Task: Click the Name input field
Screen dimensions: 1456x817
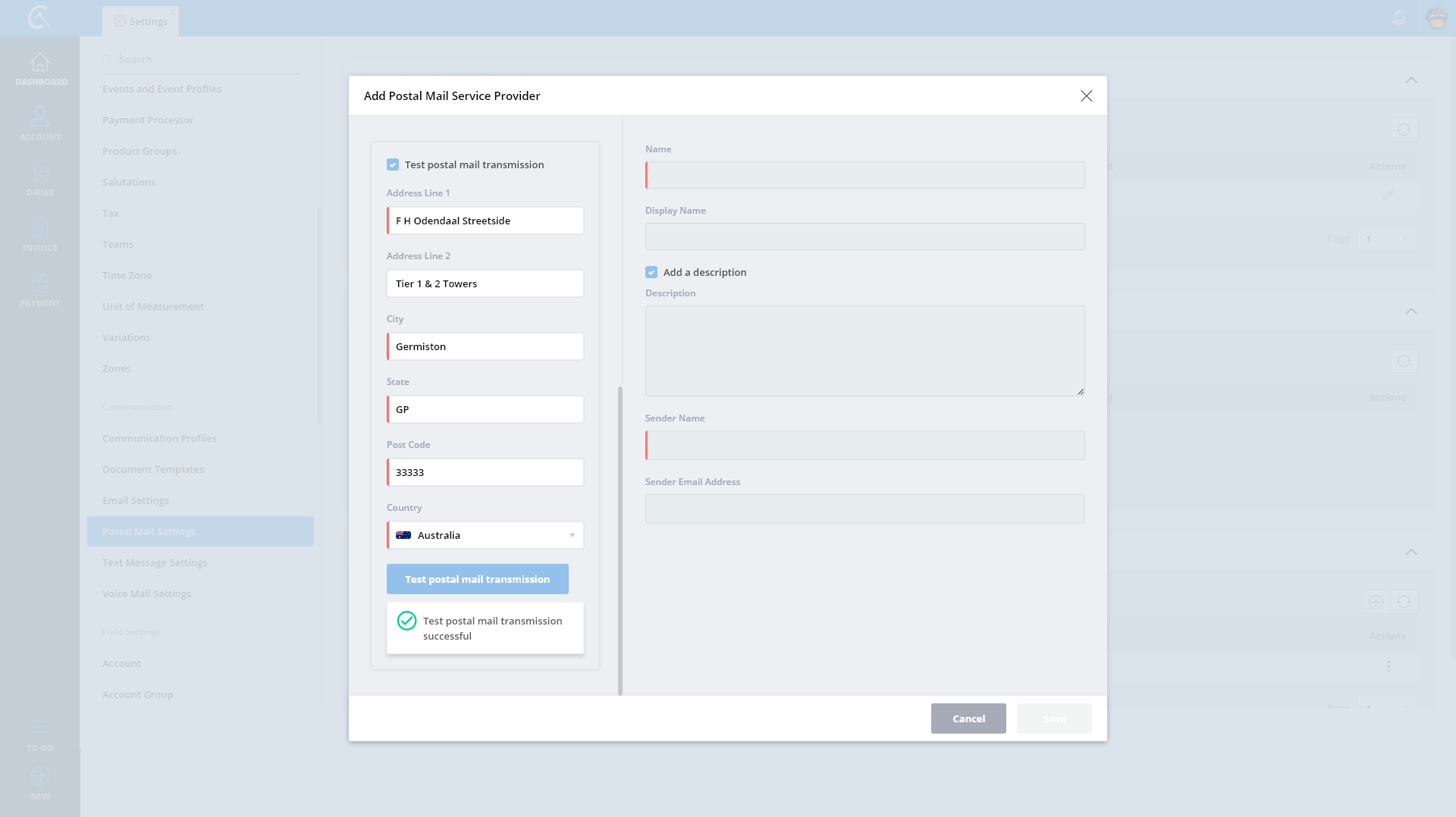Action: point(864,175)
